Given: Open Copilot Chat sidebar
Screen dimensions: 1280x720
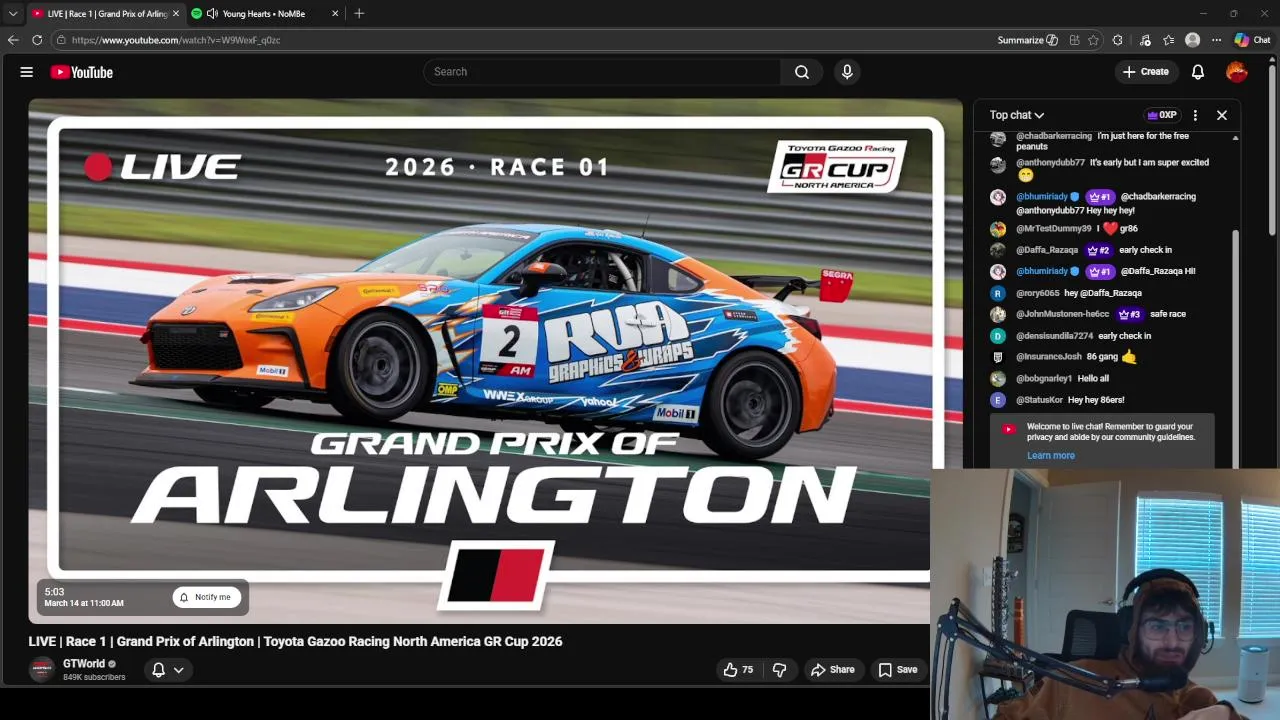Looking at the screenshot, I should pos(1252,40).
